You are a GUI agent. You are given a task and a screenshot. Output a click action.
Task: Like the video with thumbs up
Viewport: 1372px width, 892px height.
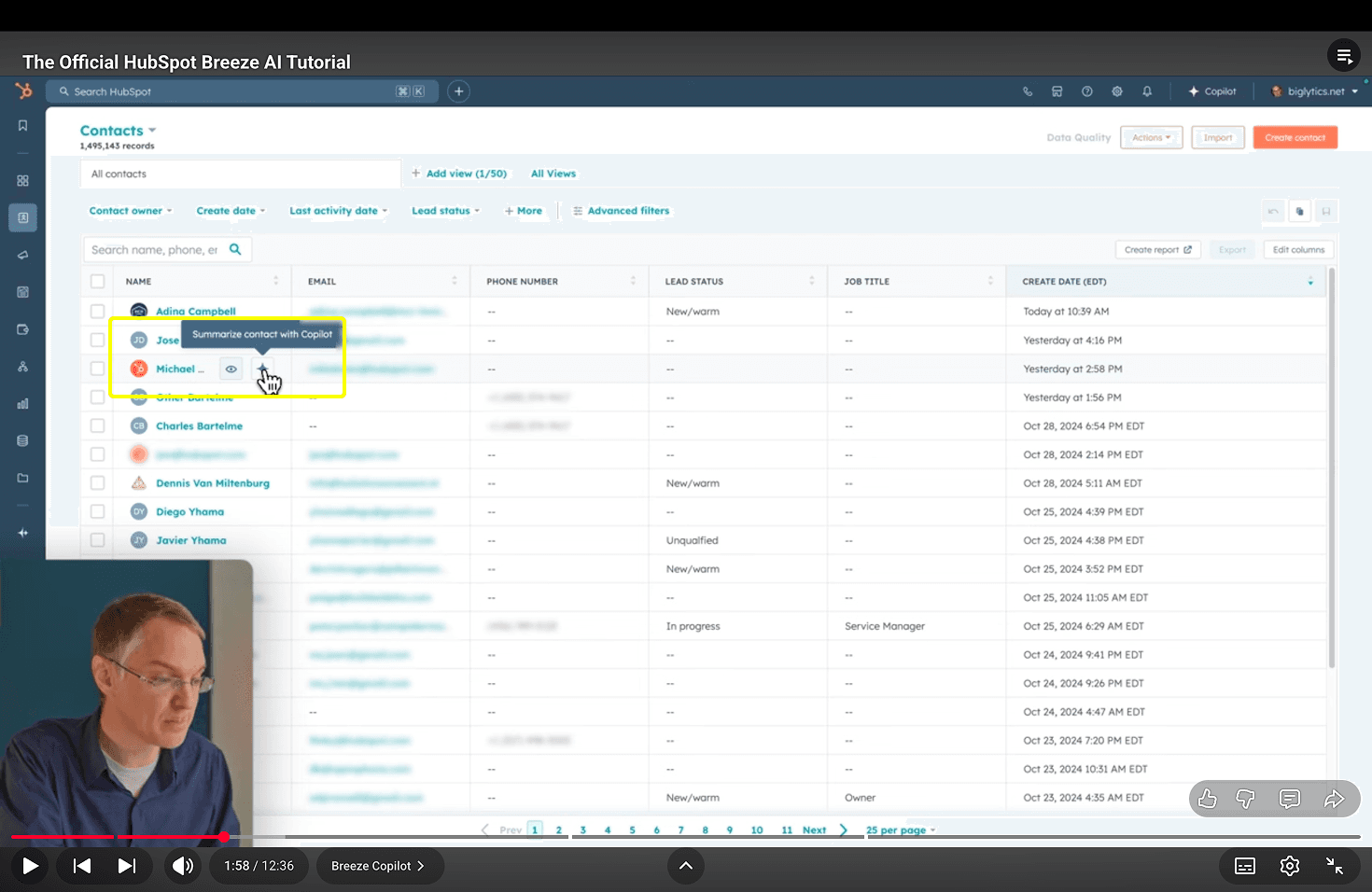click(x=1208, y=799)
